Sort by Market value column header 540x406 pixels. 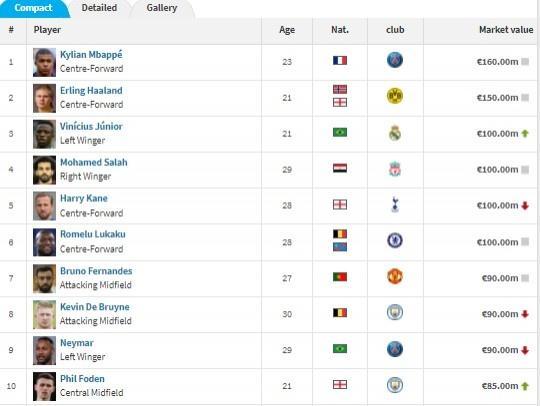click(x=506, y=30)
